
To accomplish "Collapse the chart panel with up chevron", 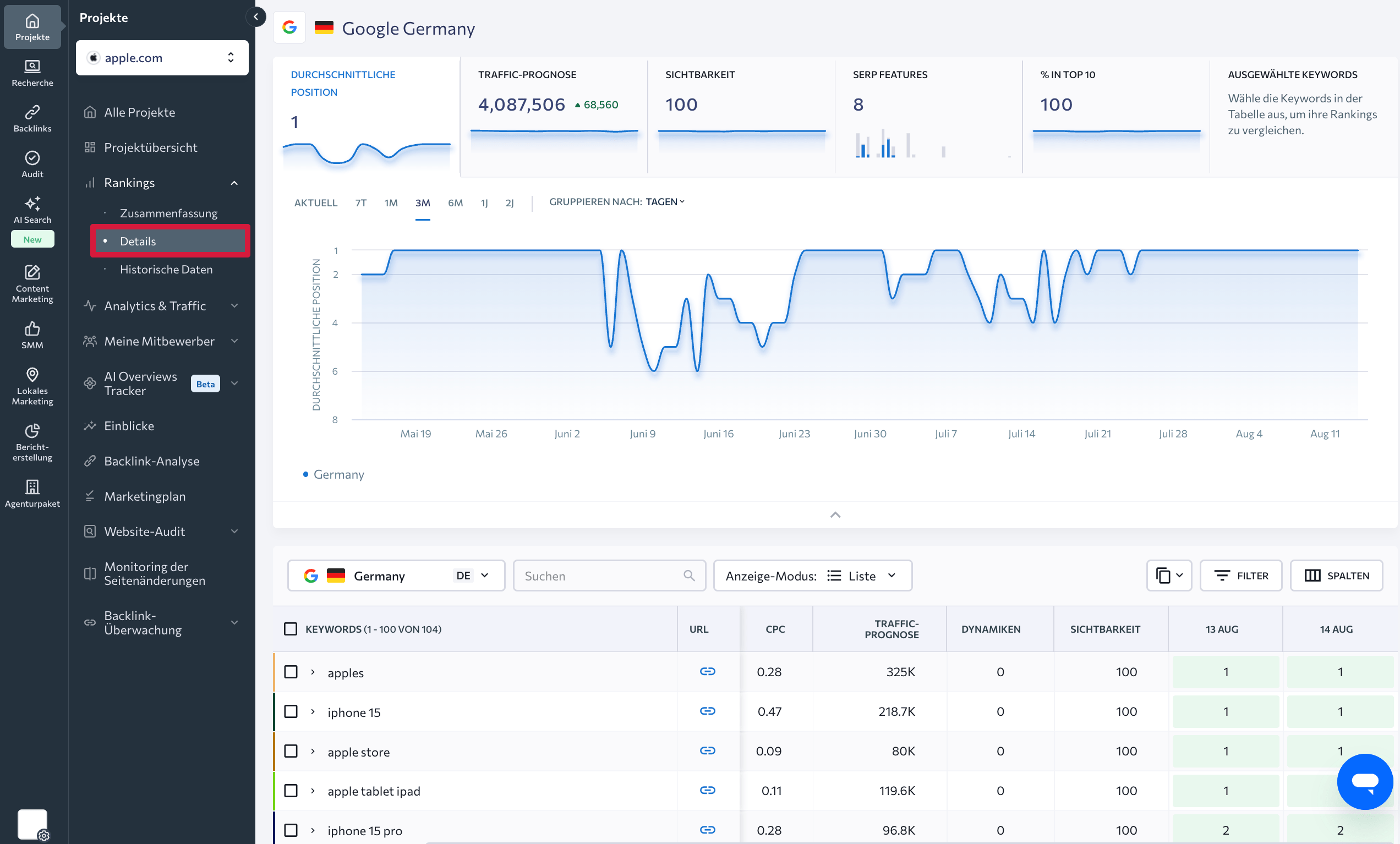I will click(x=835, y=514).
